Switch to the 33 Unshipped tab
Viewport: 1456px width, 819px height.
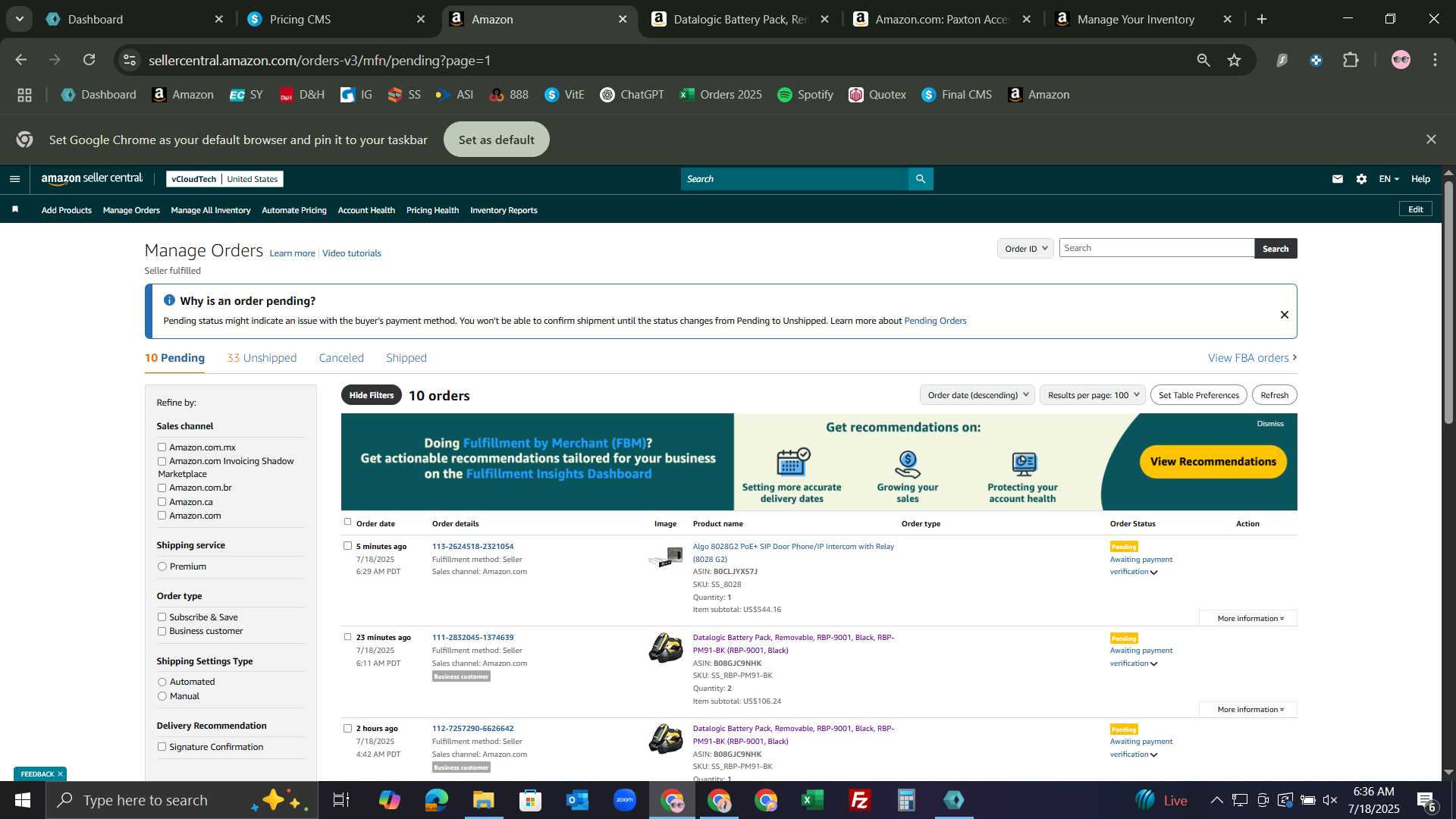click(262, 358)
